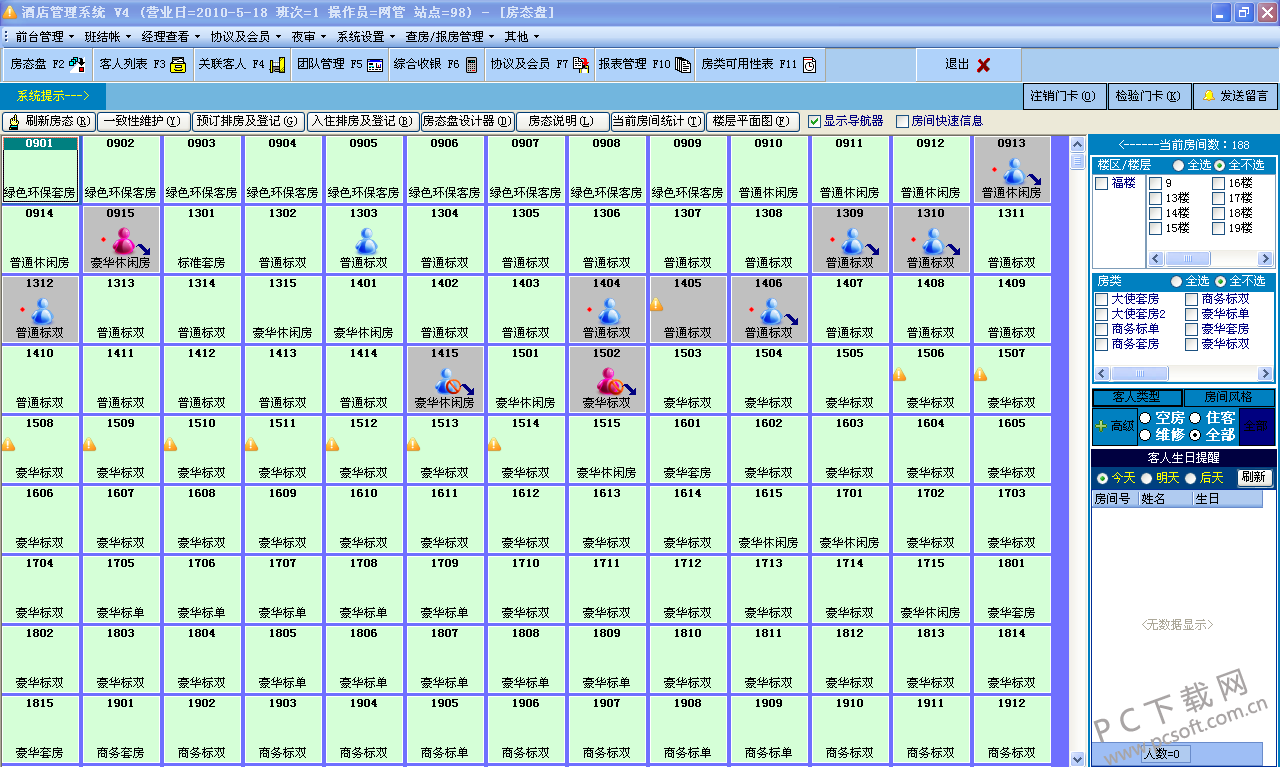
Task: Click the 注销门卡 (O) button
Action: 1066,96
